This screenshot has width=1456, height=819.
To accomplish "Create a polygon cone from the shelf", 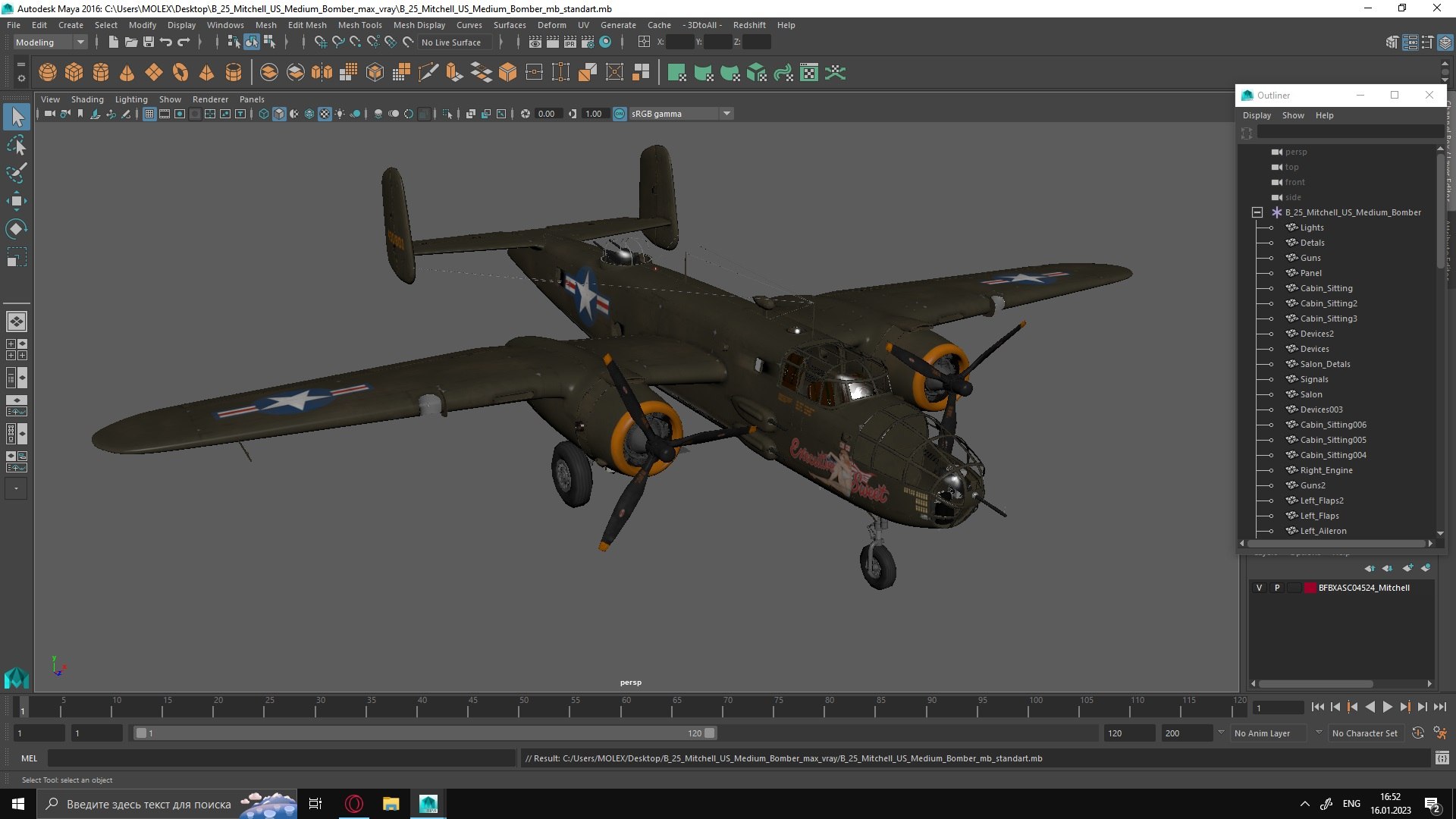I will [x=127, y=73].
